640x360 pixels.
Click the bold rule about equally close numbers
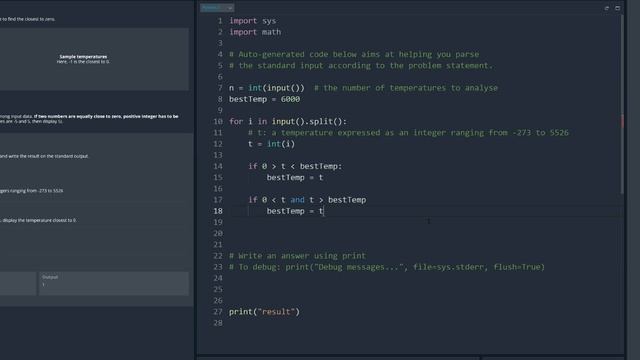pyautogui.click(x=106, y=116)
